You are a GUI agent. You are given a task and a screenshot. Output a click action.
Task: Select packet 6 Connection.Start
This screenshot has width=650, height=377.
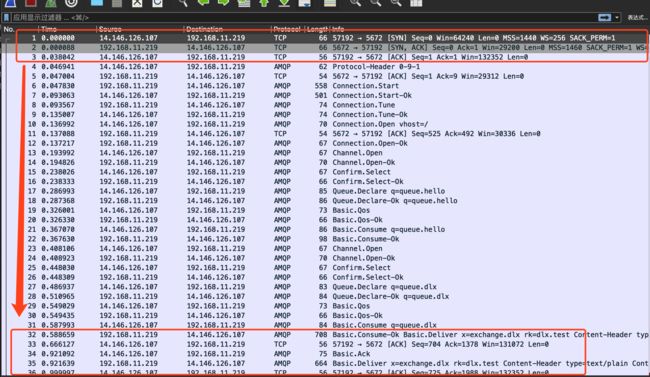(x=325, y=85)
